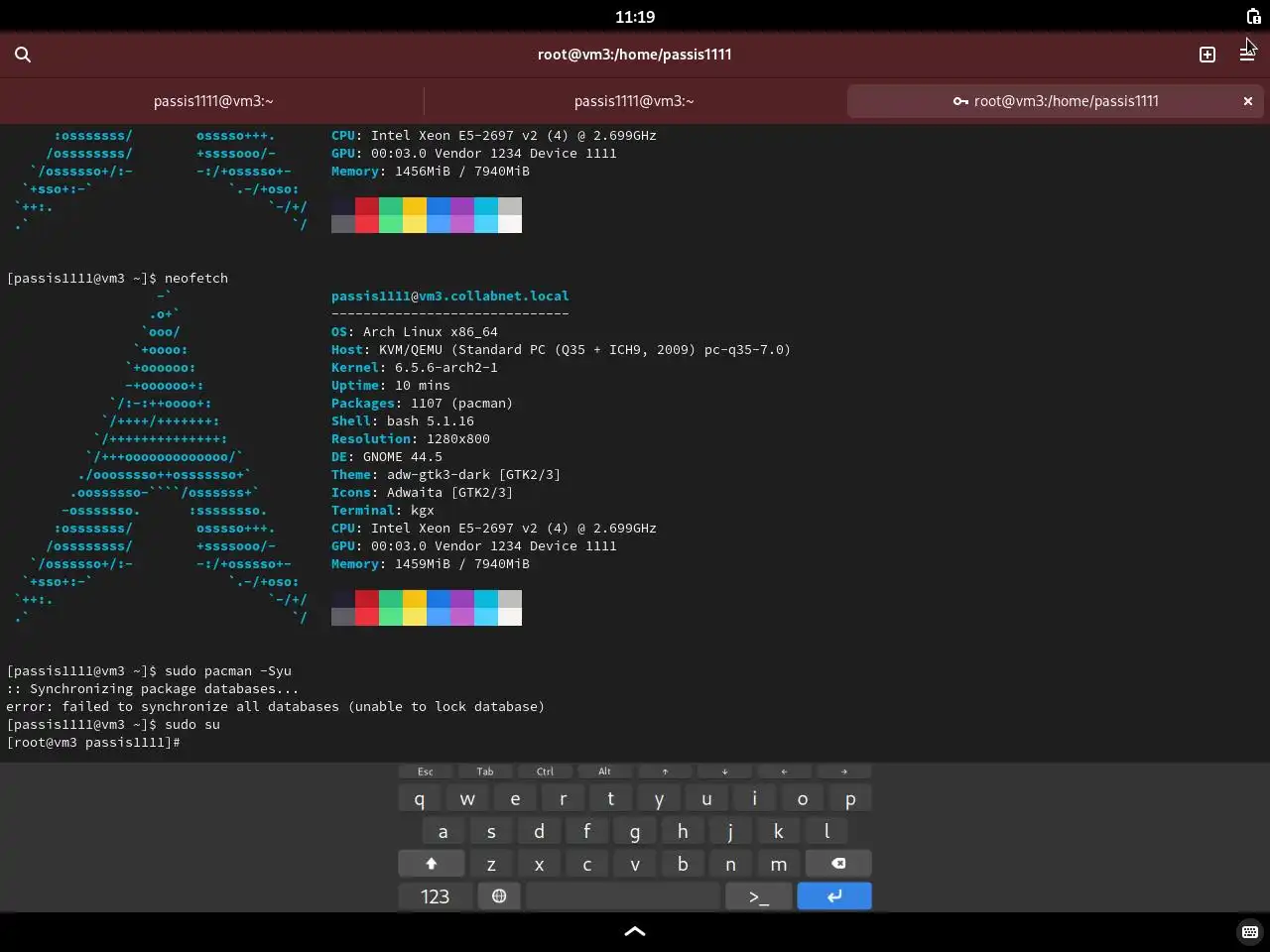Viewport: 1270px width, 952px height.
Task: Tap the space bar
Action: (623, 896)
